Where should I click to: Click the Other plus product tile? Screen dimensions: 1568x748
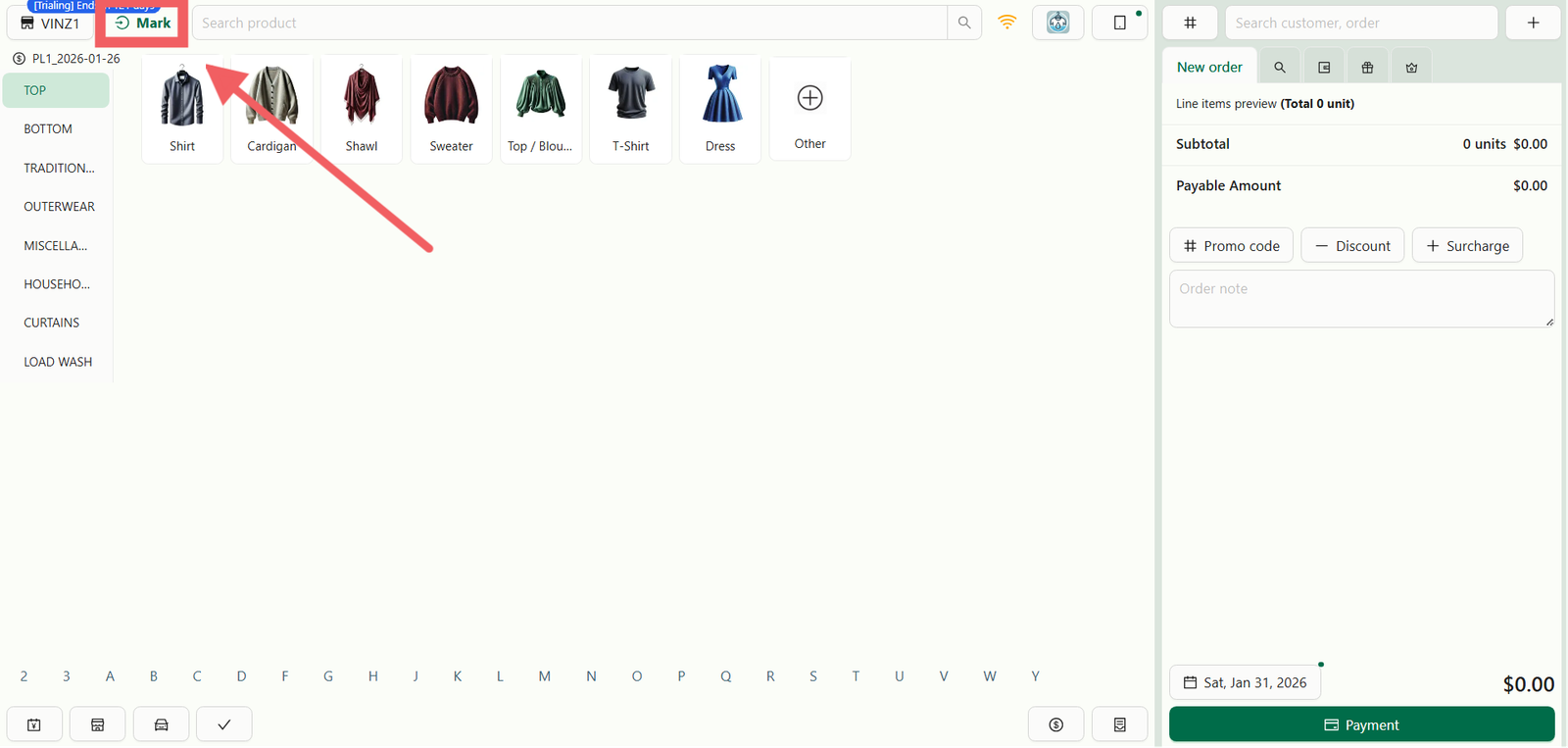tap(809, 108)
